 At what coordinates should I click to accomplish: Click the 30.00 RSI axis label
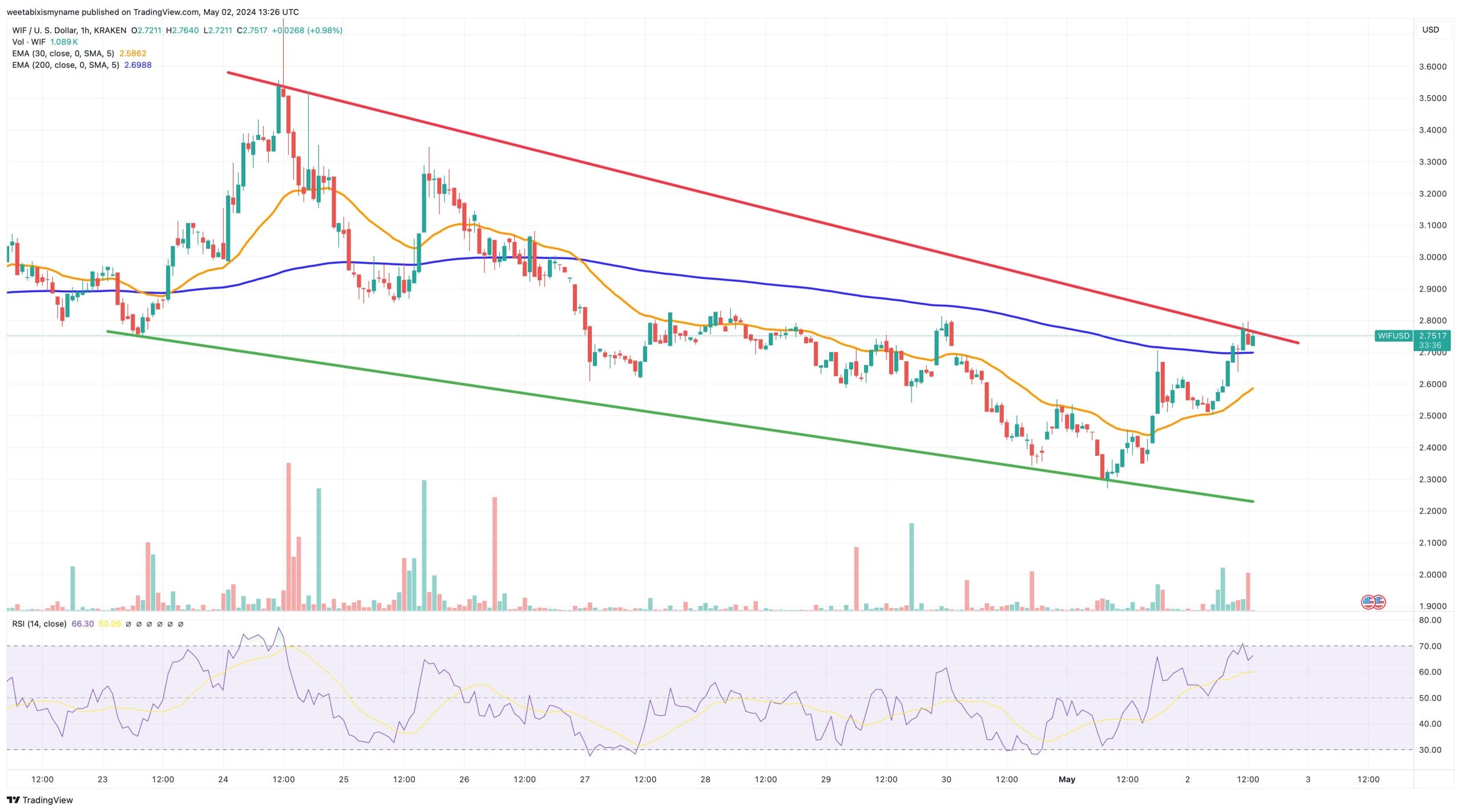point(1430,750)
